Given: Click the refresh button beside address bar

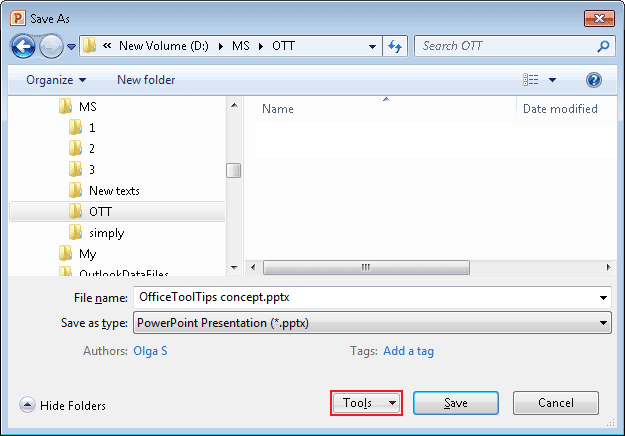Looking at the screenshot, I should coord(395,46).
